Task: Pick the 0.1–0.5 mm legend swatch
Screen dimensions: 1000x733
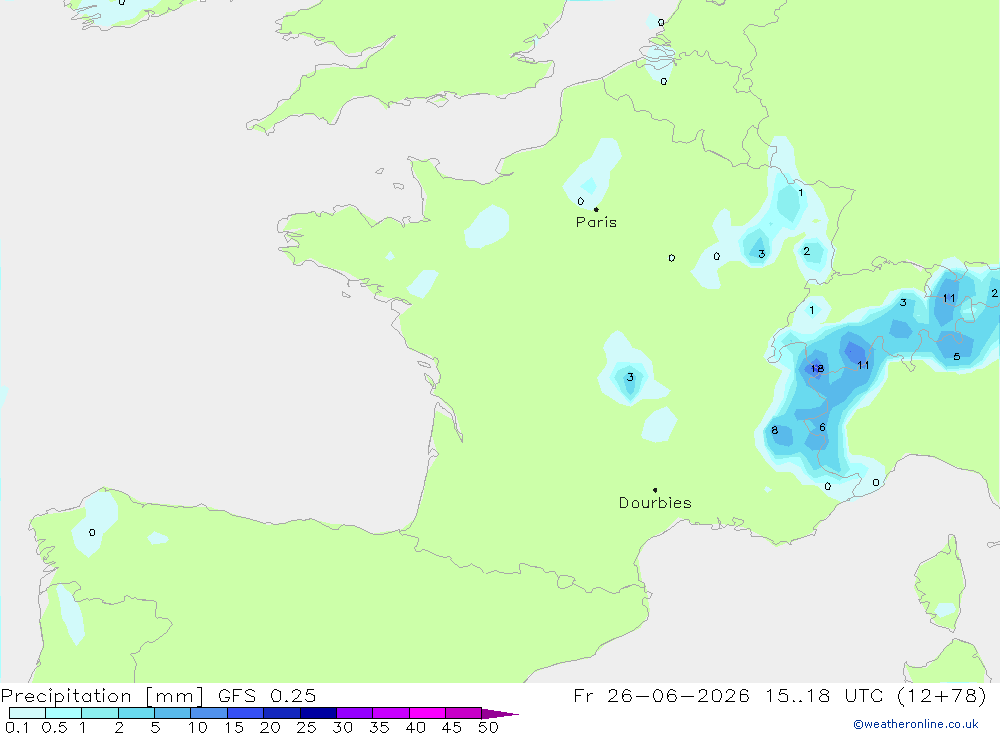Action: pos(27,713)
